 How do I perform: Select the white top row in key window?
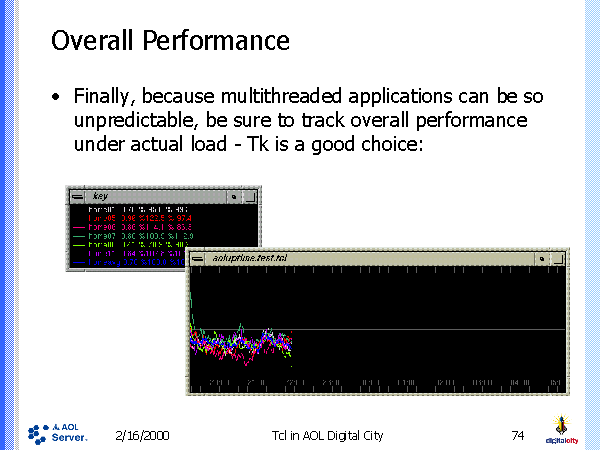(138, 209)
